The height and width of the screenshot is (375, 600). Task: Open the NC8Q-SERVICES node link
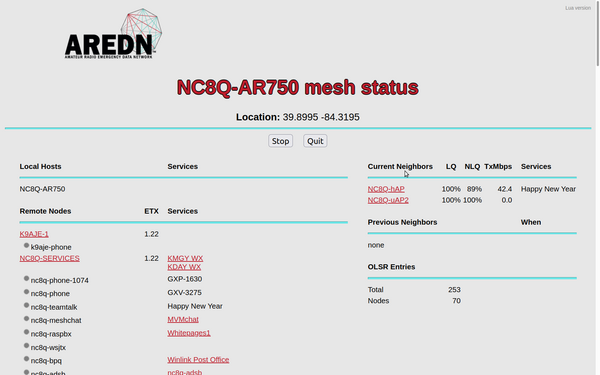coord(50,258)
